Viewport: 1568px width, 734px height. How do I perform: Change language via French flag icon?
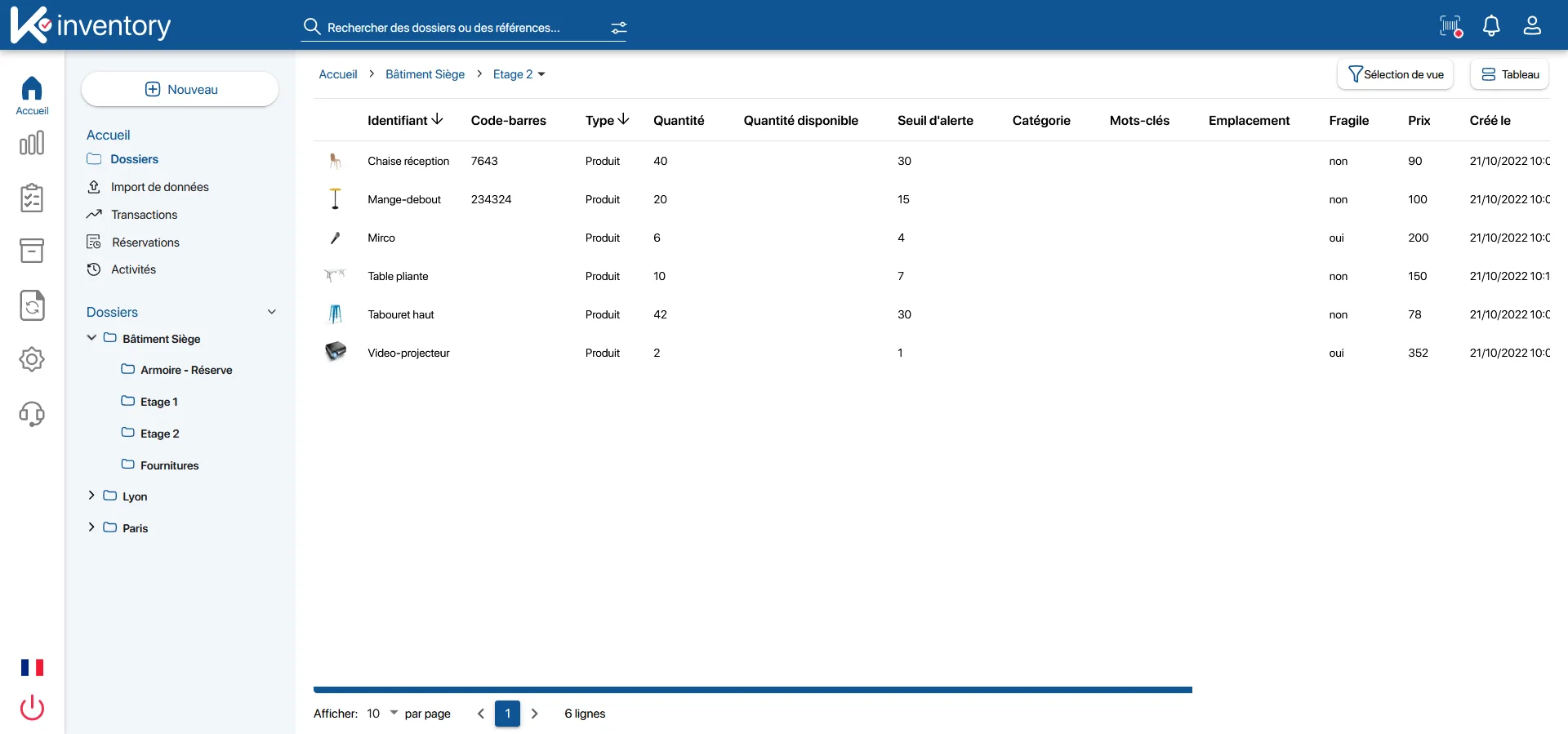(33, 668)
